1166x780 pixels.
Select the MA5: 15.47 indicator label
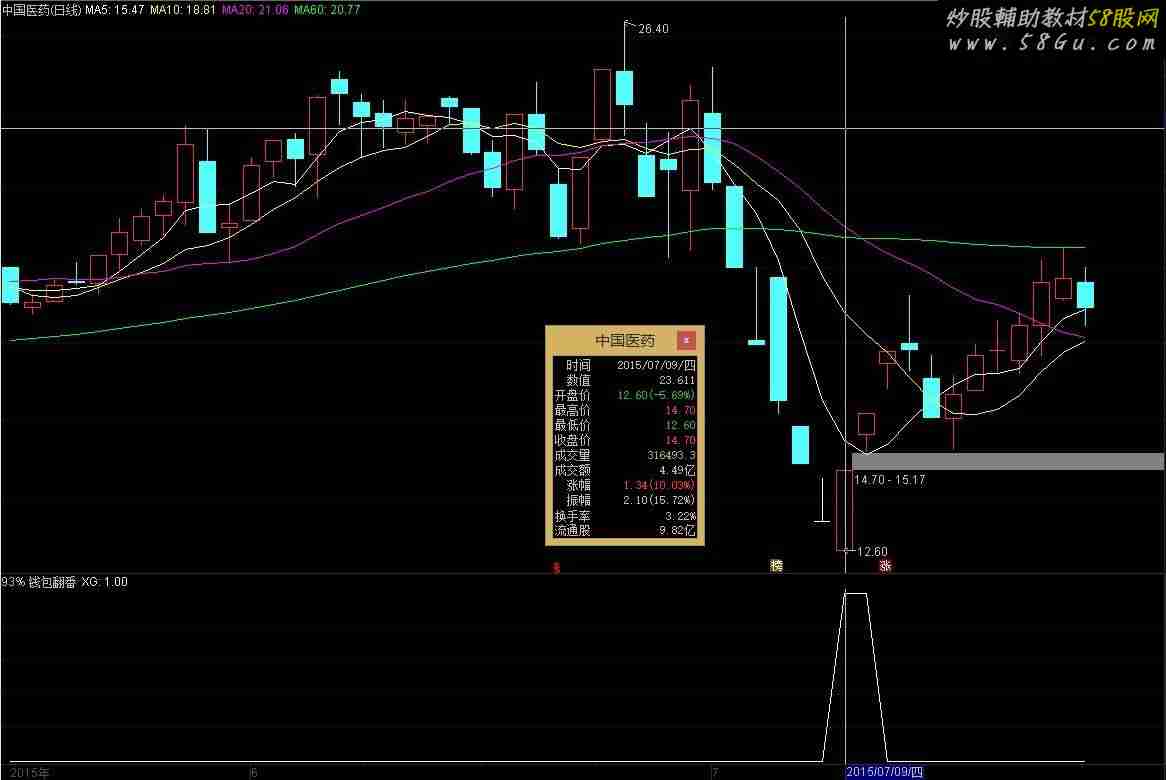tap(115, 10)
